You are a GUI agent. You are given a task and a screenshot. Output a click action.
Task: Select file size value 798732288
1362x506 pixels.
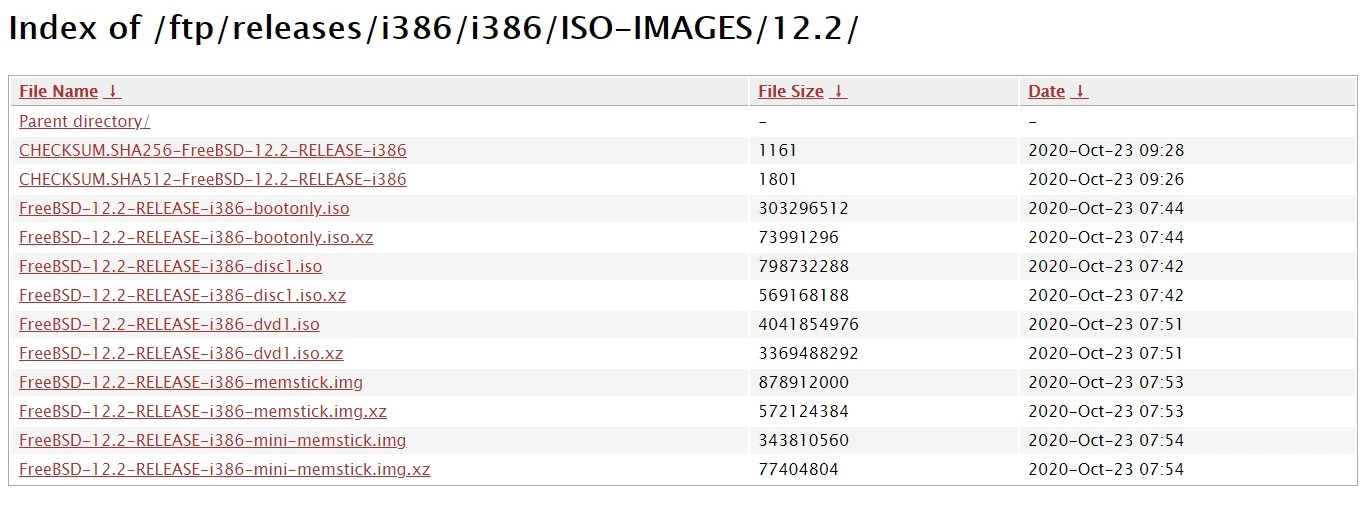point(804,266)
